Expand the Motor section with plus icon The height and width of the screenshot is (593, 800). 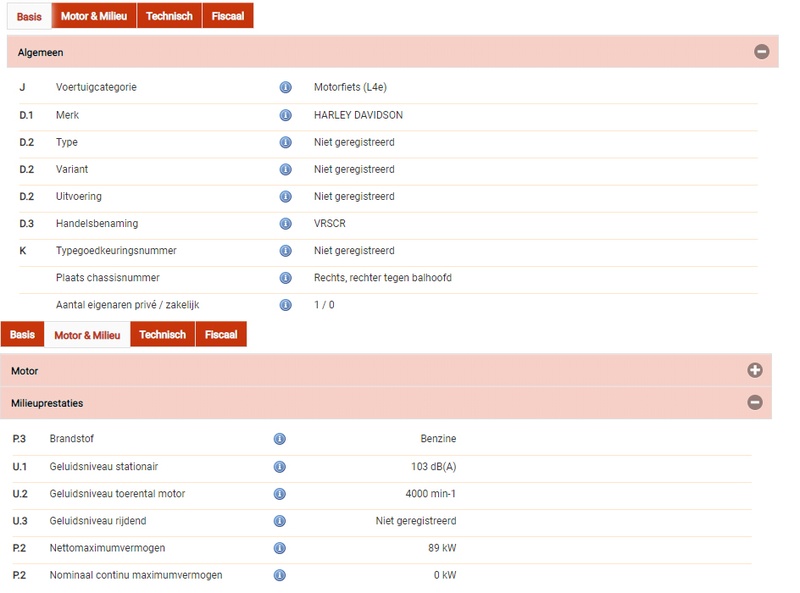coord(755,370)
